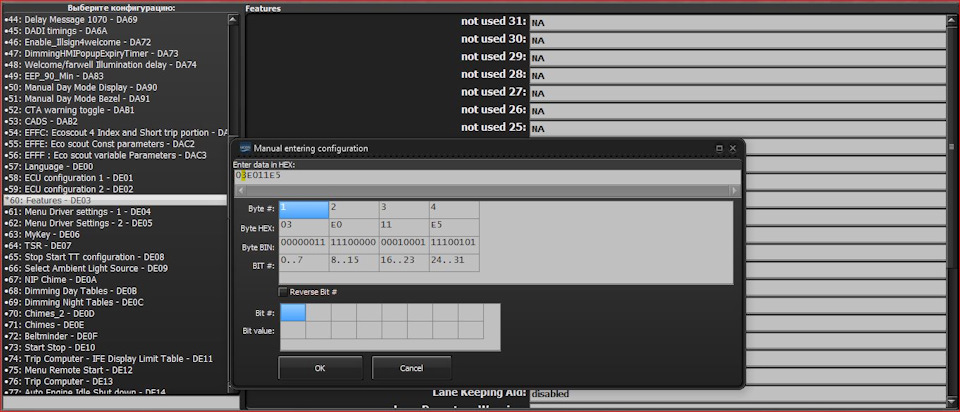The width and height of the screenshot is (960, 412).
Task: Click the Enter data in HEX field
Action: click(487, 176)
